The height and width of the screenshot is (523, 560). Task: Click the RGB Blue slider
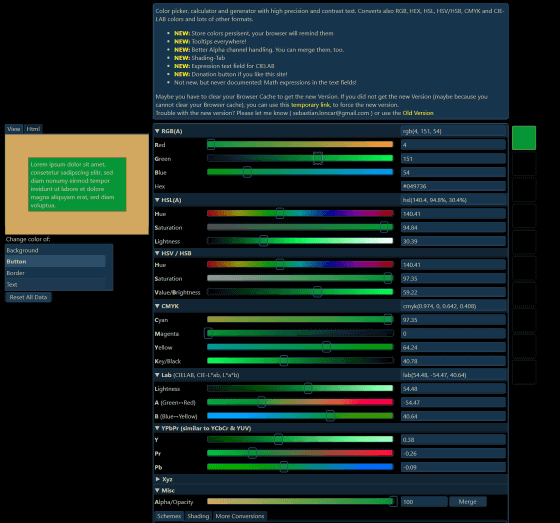tap(300, 172)
